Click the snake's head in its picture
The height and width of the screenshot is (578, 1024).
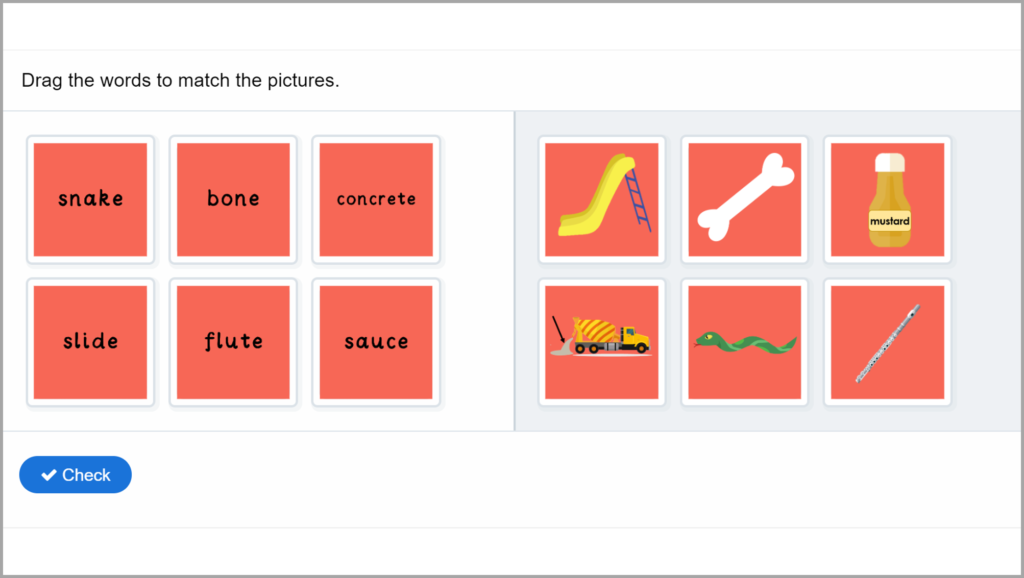[x=708, y=338]
